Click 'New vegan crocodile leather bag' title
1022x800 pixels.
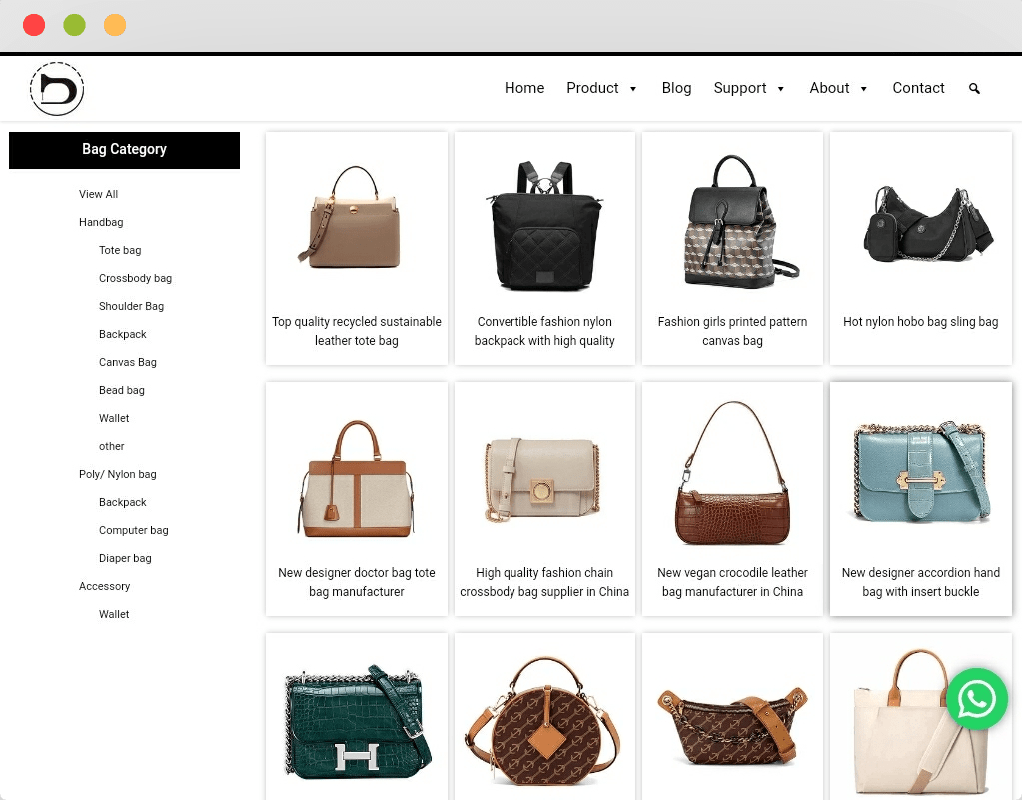pos(732,582)
